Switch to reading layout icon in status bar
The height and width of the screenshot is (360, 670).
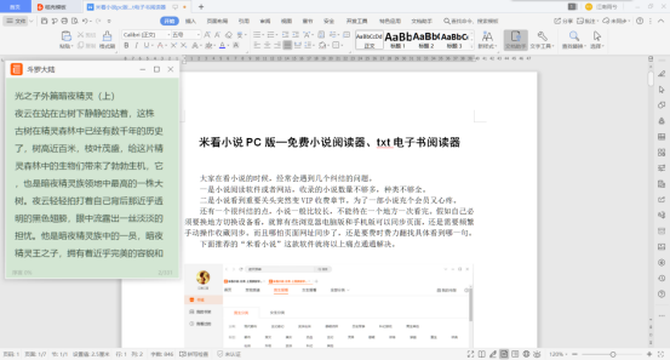(482, 354)
